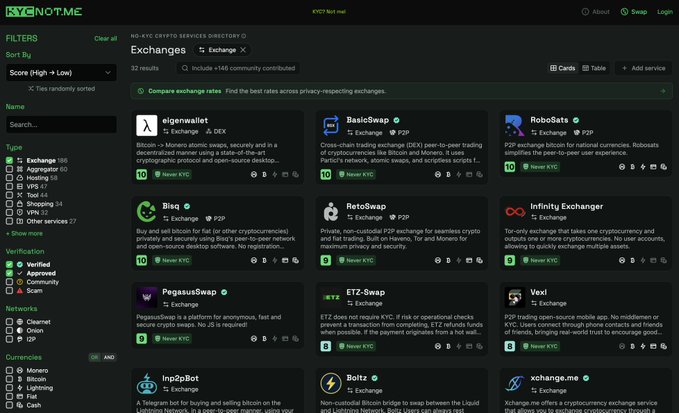
Task: Switch to Table view
Action: (594, 68)
